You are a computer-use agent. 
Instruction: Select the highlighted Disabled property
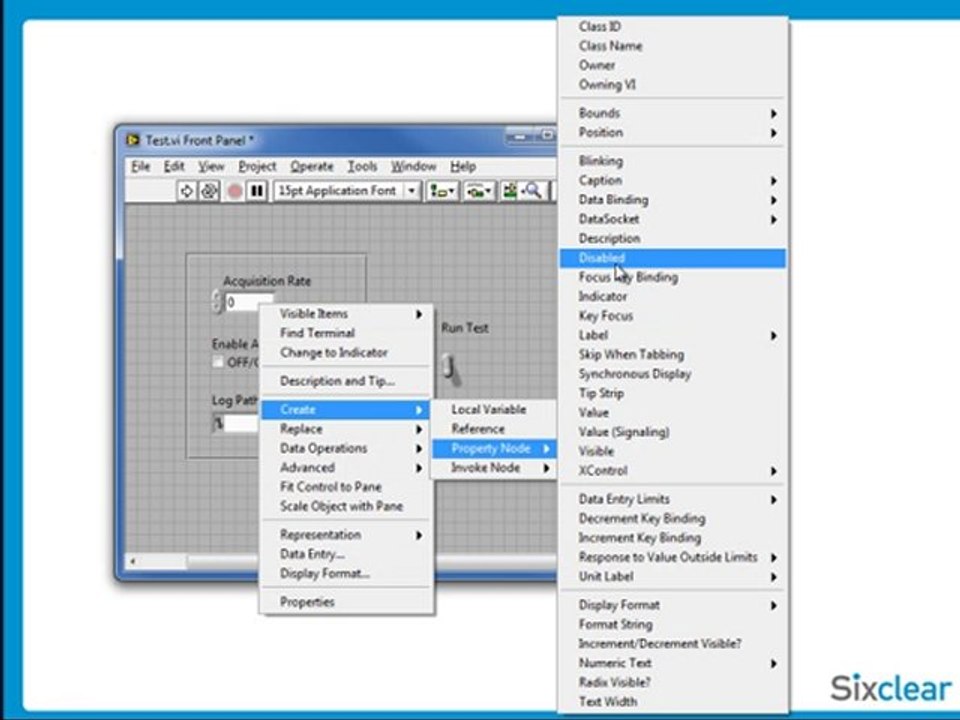[x=673, y=258]
